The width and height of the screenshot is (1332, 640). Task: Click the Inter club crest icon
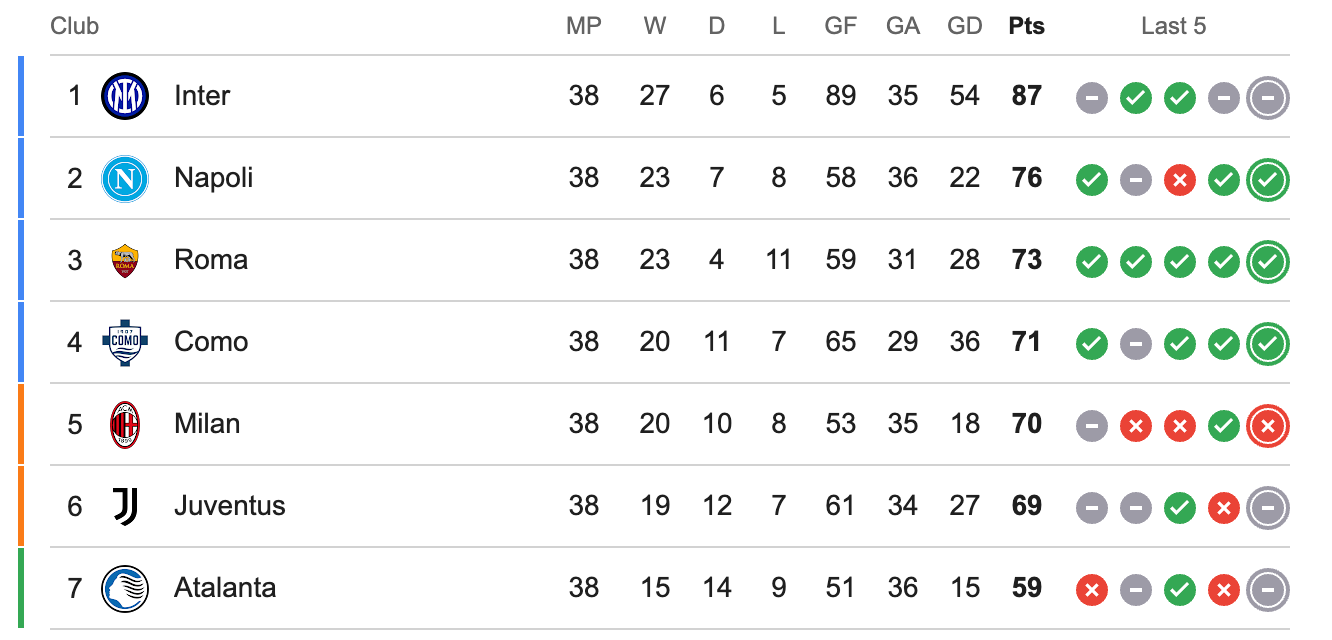(x=125, y=96)
